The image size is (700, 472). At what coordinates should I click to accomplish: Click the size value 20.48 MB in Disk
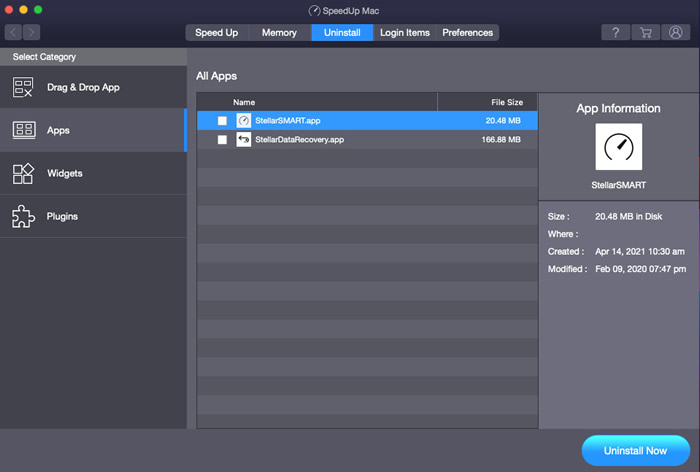point(629,217)
